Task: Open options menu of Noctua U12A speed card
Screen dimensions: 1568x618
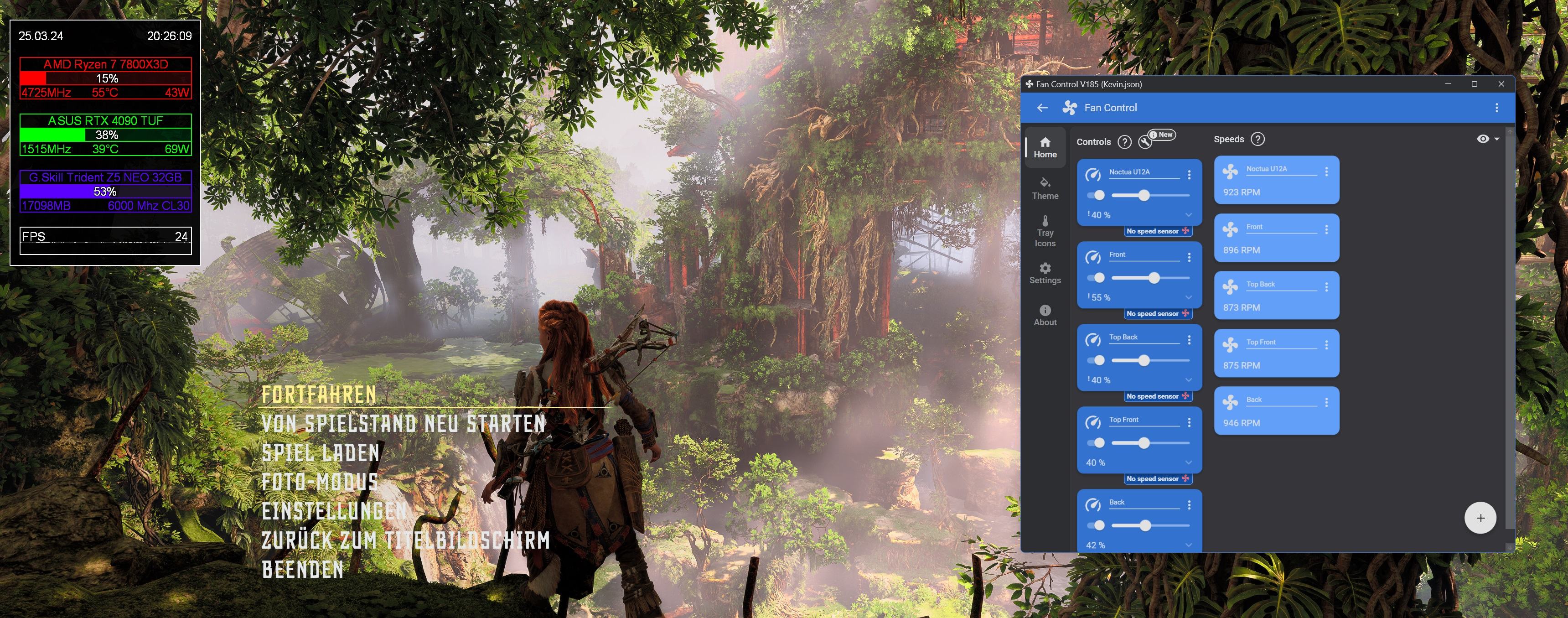Action: [x=1326, y=172]
